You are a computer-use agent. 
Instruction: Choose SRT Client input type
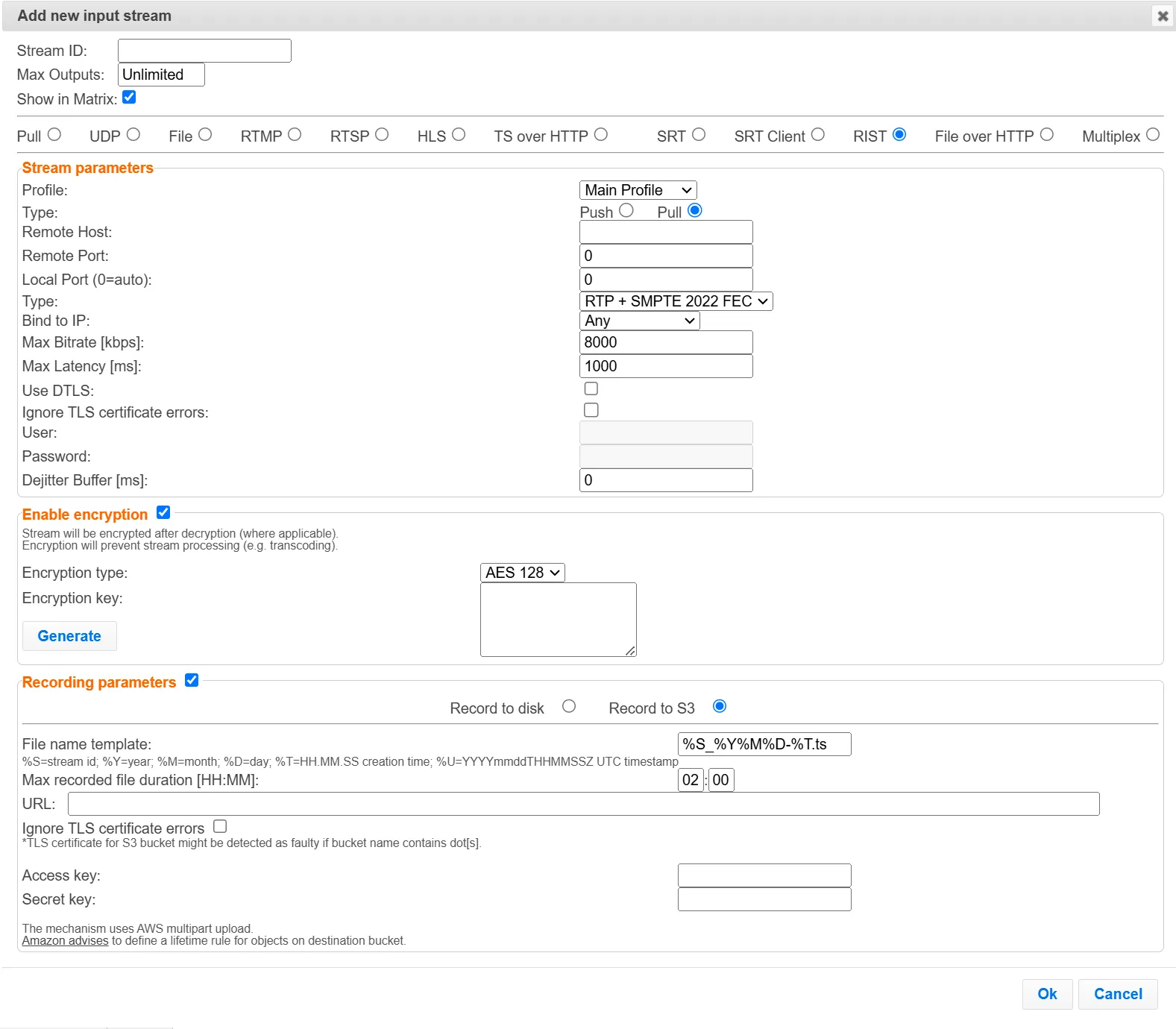[x=818, y=134]
